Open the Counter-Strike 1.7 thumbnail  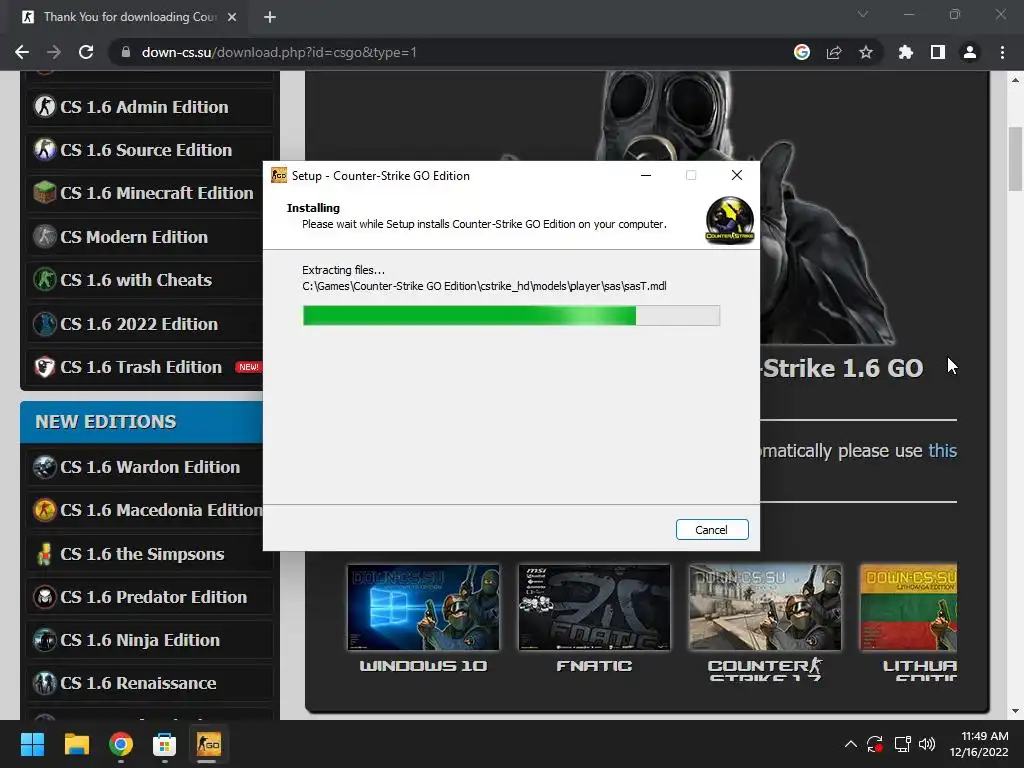pos(765,607)
